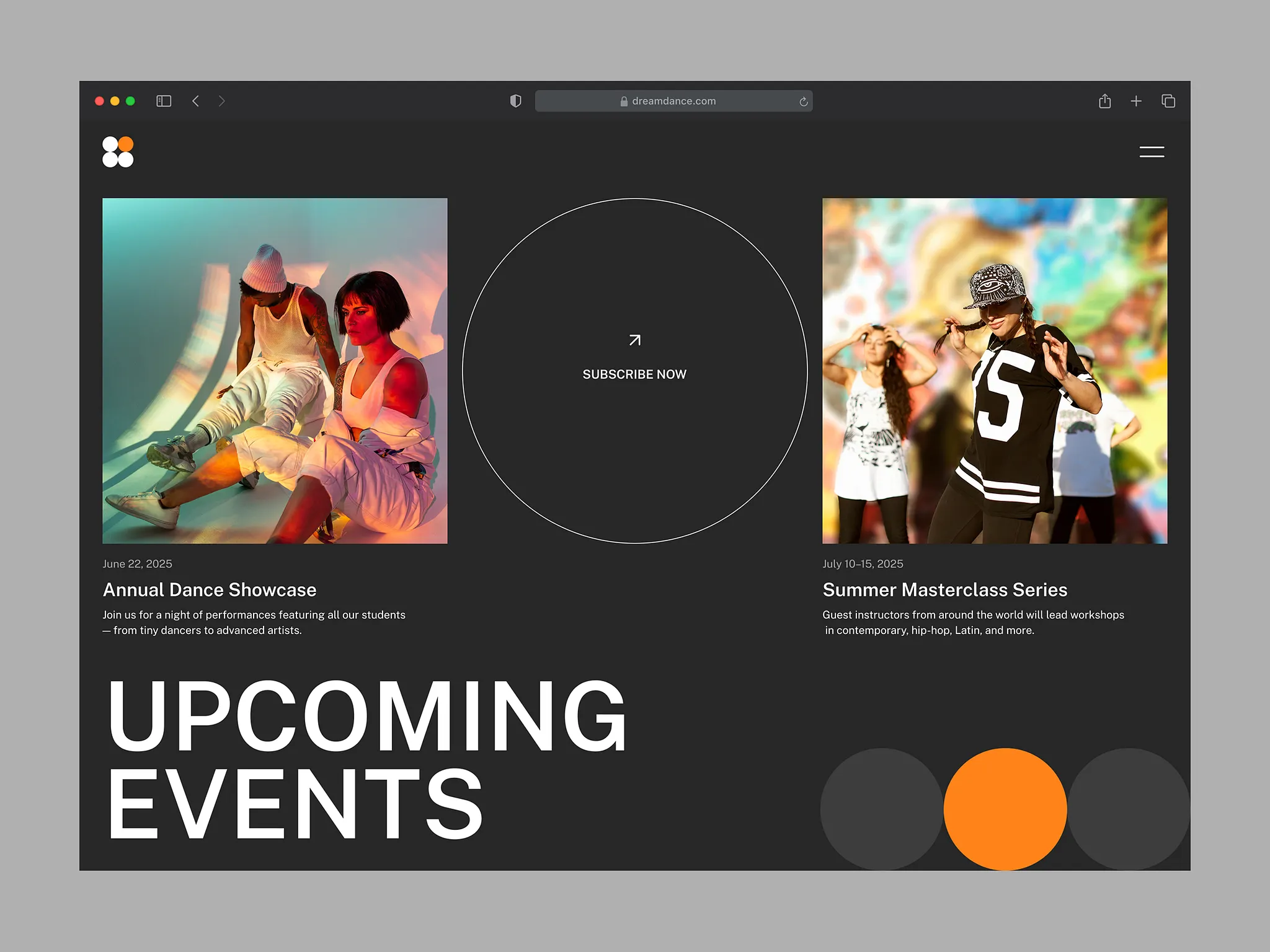Go forward with the right chevron
The width and height of the screenshot is (1270, 952).
click(x=221, y=101)
